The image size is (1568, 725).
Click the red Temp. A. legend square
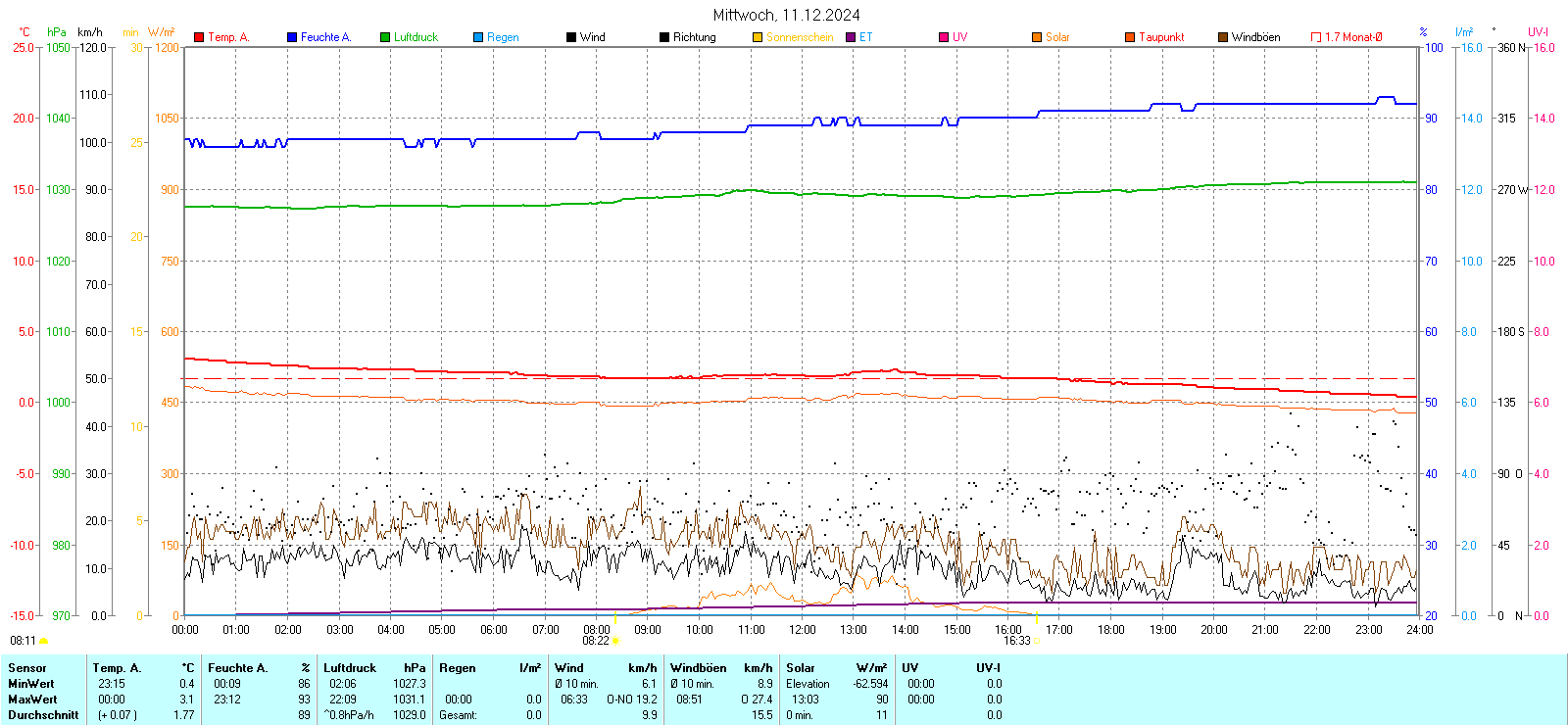click(199, 37)
